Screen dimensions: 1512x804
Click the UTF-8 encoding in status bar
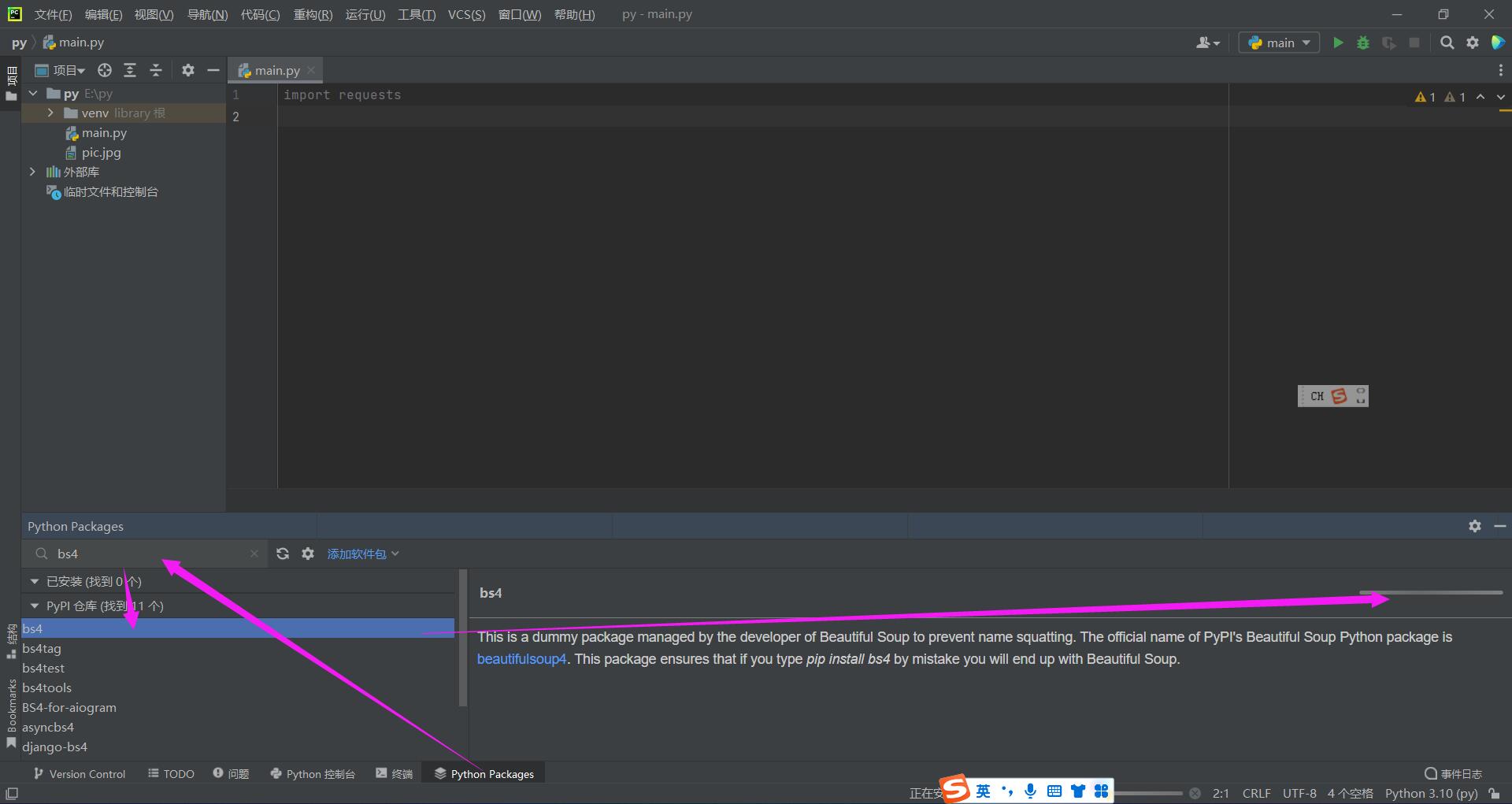point(1299,793)
